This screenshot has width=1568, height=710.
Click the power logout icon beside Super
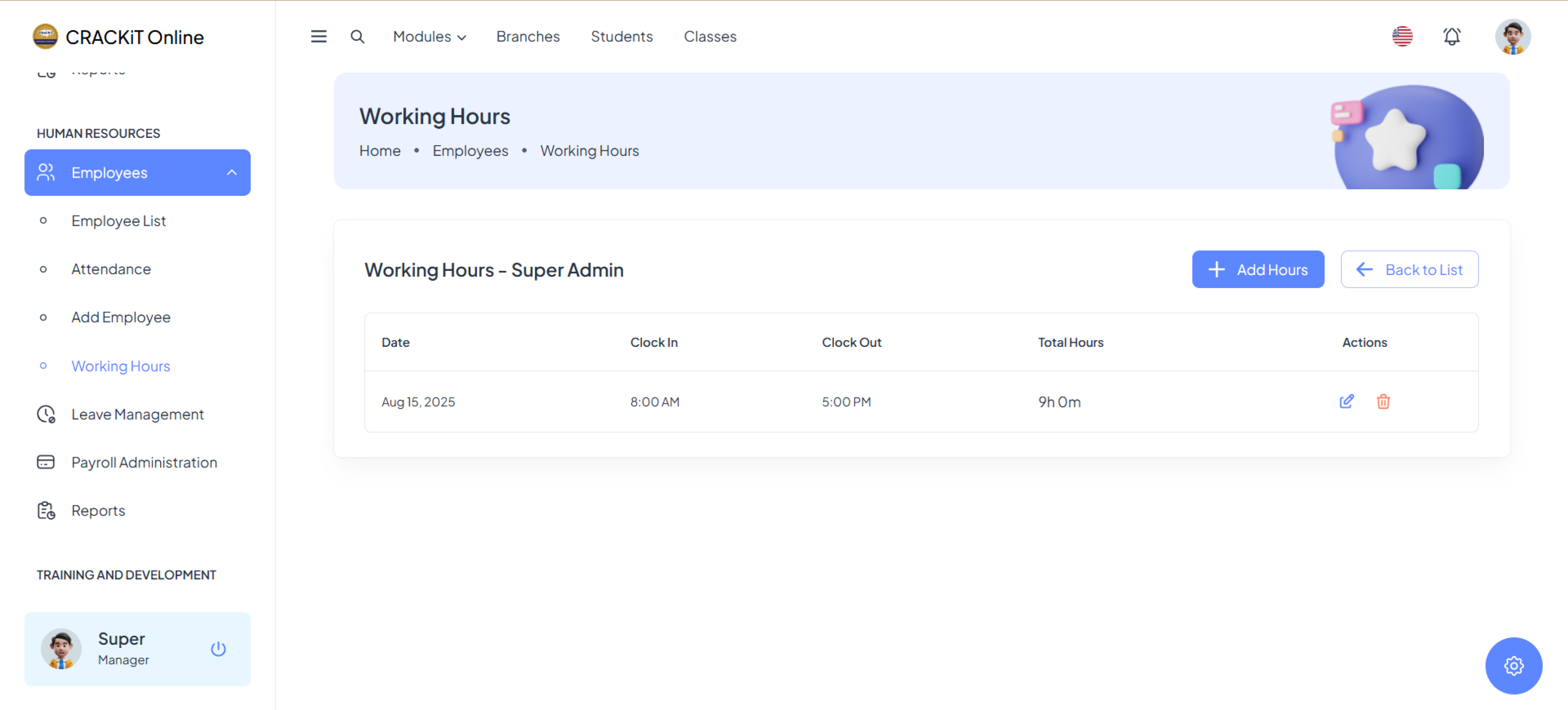(x=218, y=648)
